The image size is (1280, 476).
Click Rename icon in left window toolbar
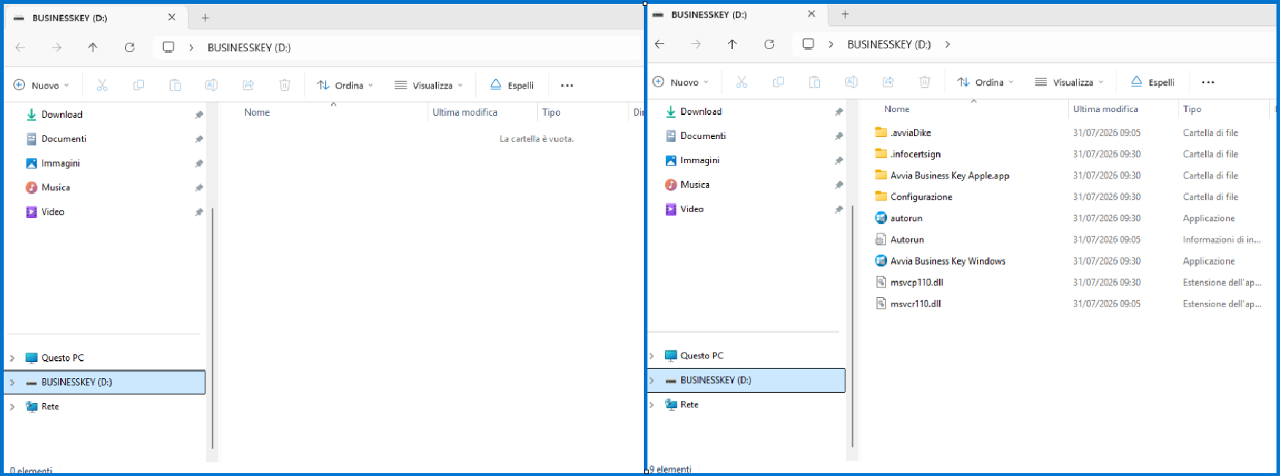click(211, 85)
